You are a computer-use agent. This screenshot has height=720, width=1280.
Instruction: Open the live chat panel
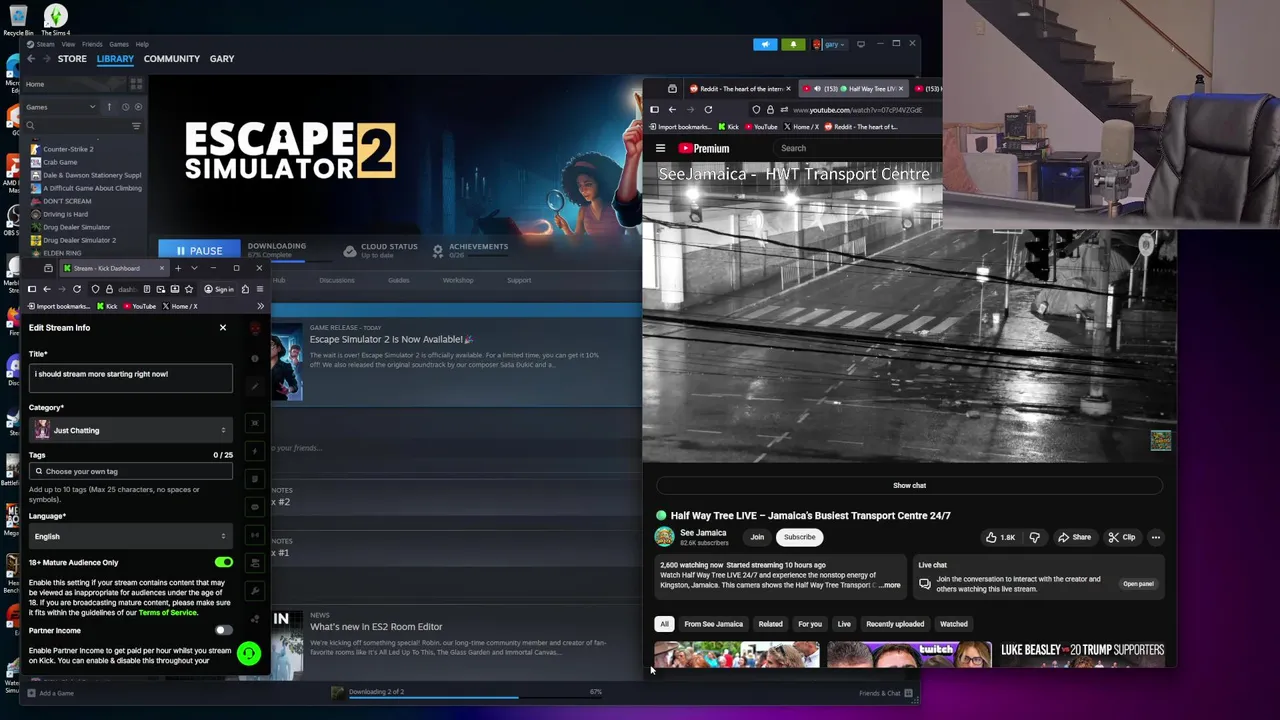1138,584
